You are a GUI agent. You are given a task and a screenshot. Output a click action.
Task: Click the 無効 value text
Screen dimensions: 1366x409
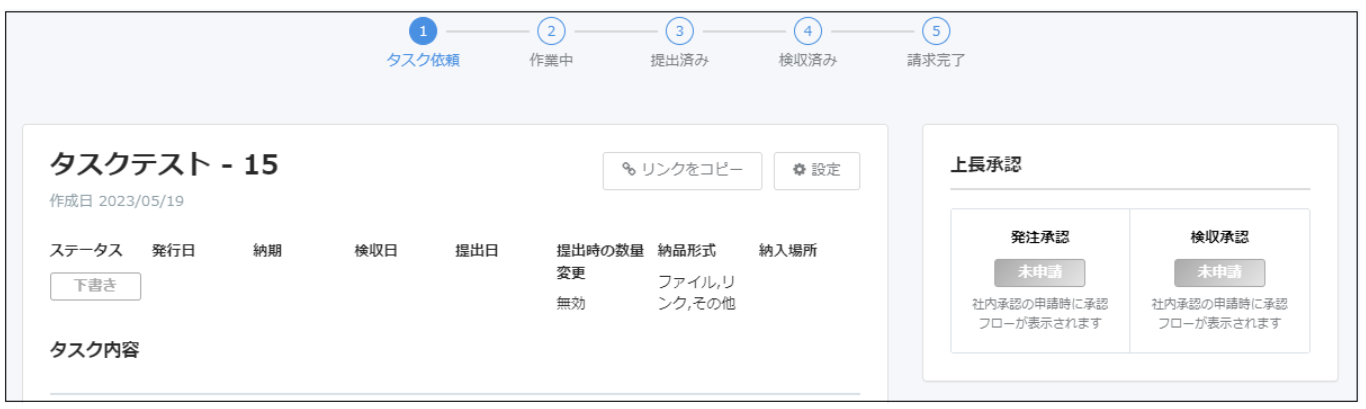click(571, 303)
